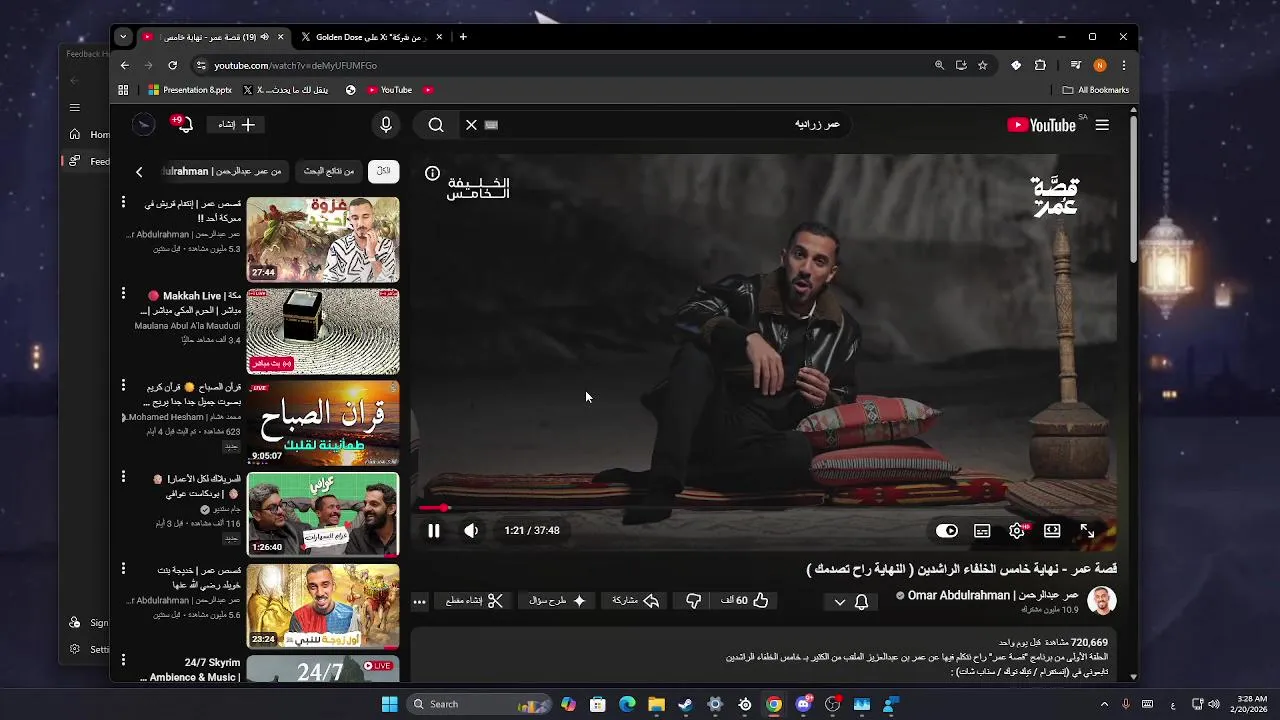Open Chrome tab search dropdown
Viewport: 1280px width, 720px height.
[x=123, y=37]
